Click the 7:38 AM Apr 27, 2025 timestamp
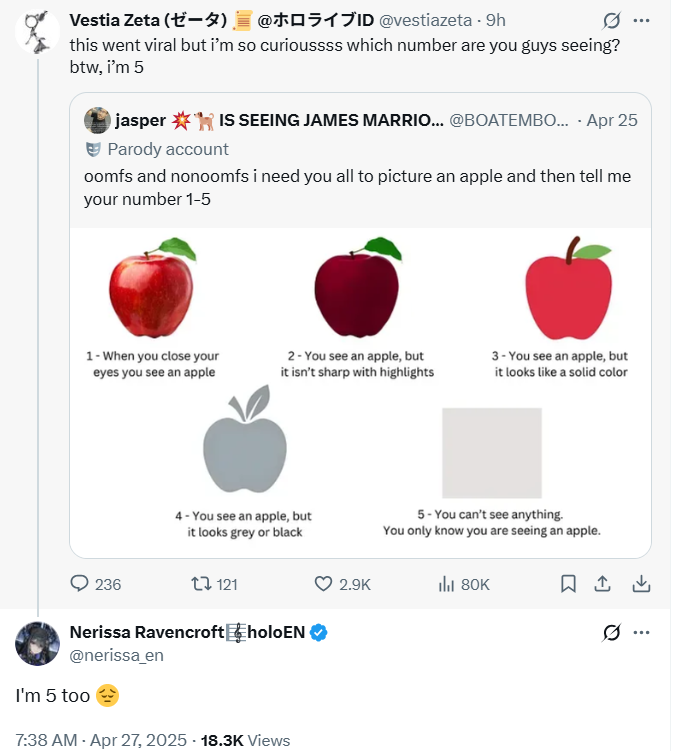The width and height of the screenshot is (678, 751). coord(101,740)
